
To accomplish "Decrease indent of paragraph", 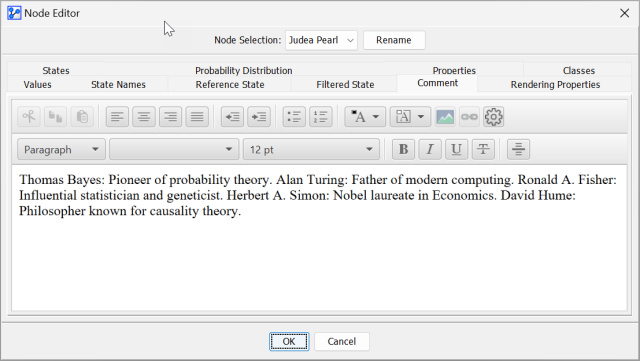I will [233, 117].
